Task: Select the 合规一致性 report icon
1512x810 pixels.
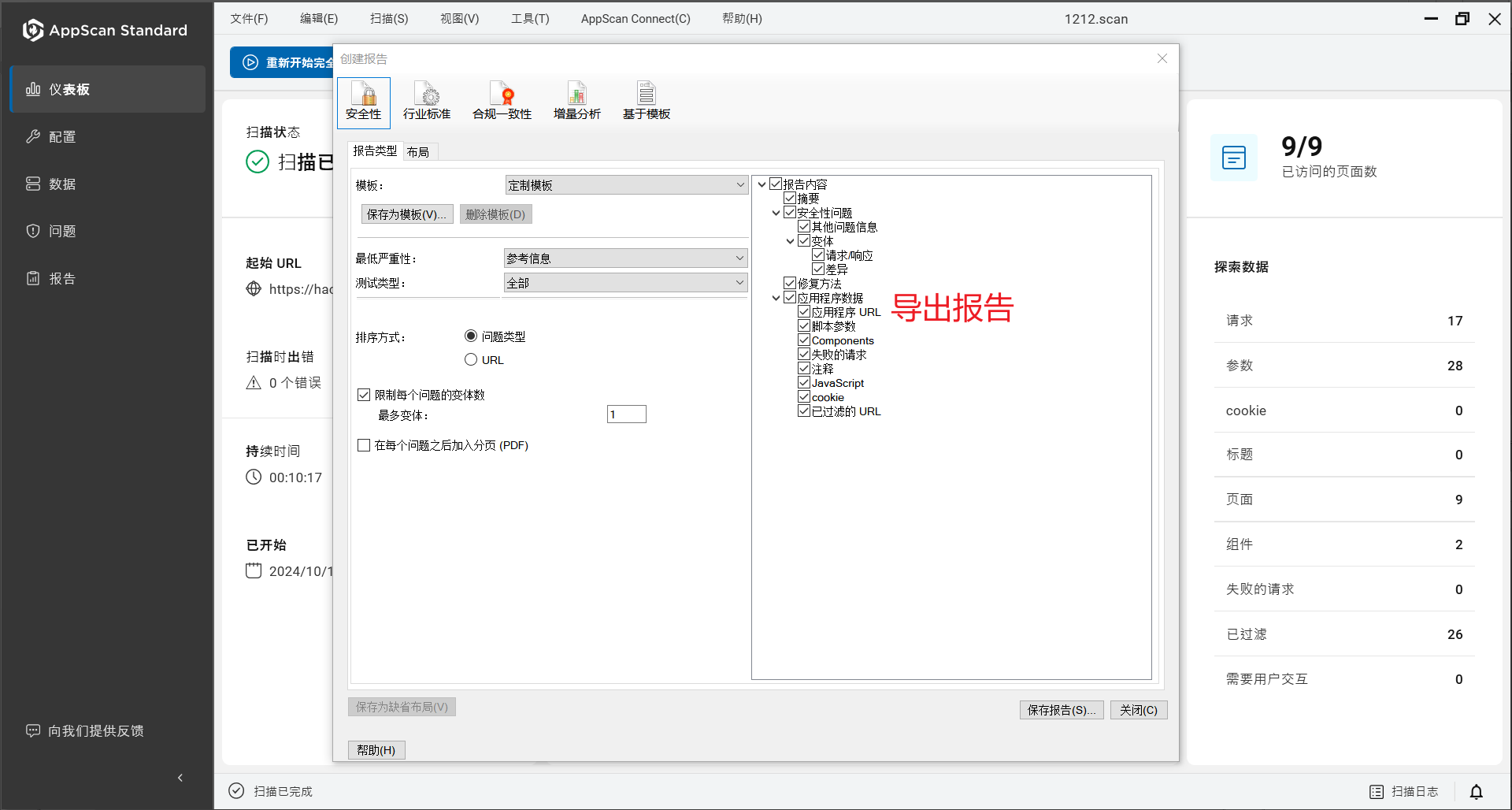Action: (x=502, y=102)
